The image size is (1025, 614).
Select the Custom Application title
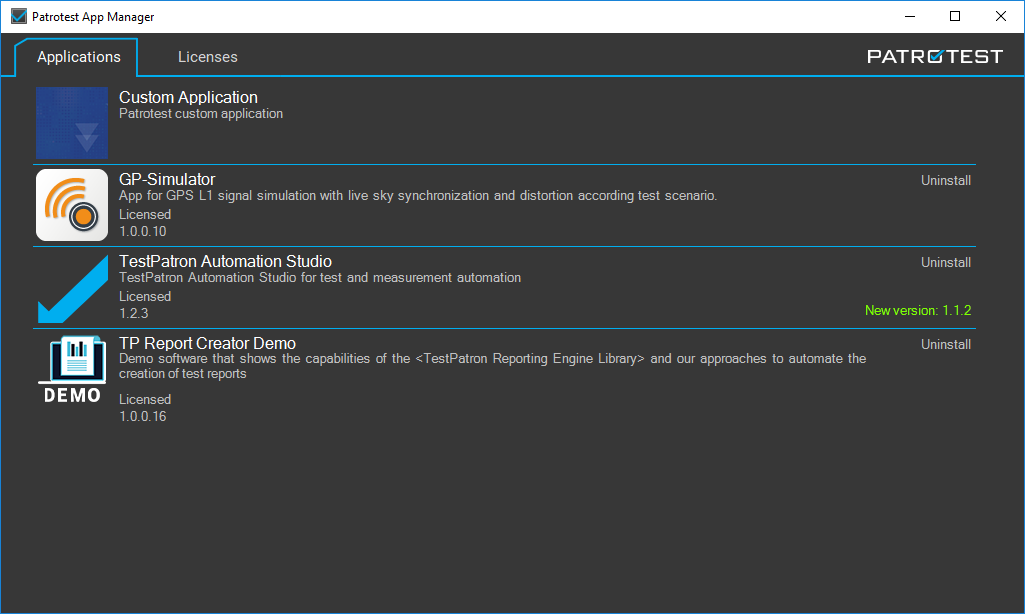pos(188,98)
